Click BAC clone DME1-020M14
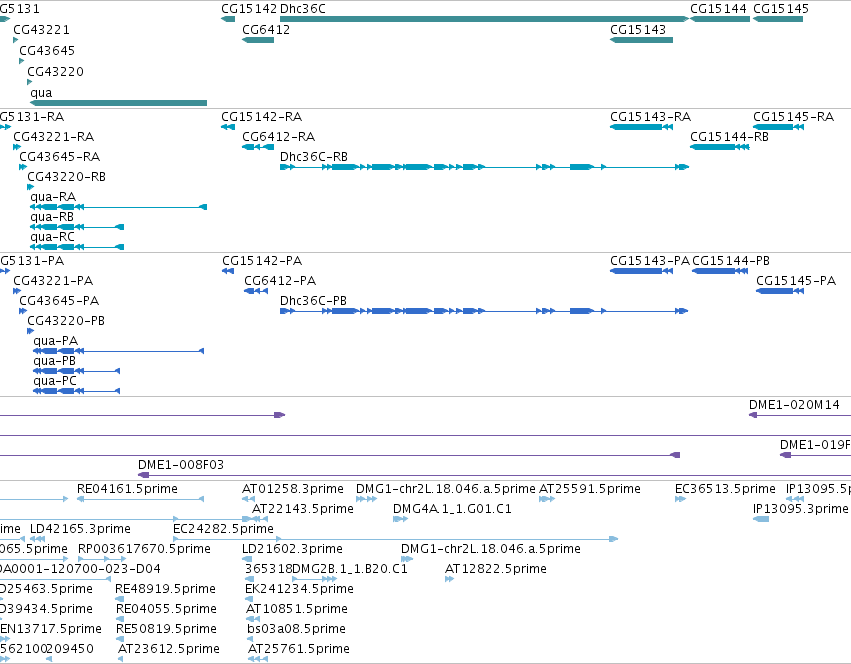The width and height of the screenshot is (851, 664). coord(794,405)
